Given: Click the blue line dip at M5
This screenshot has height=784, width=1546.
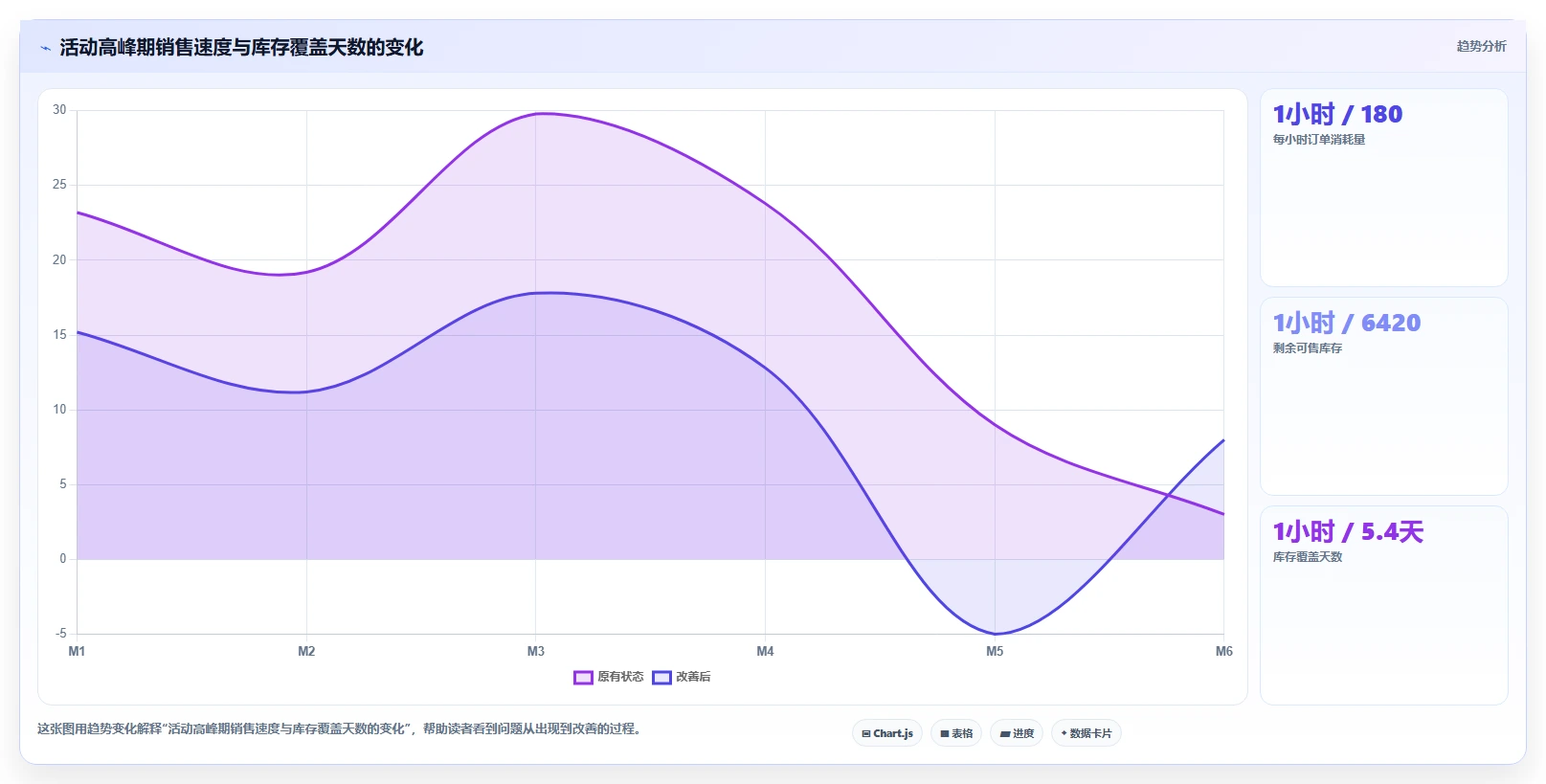Looking at the screenshot, I should point(995,634).
